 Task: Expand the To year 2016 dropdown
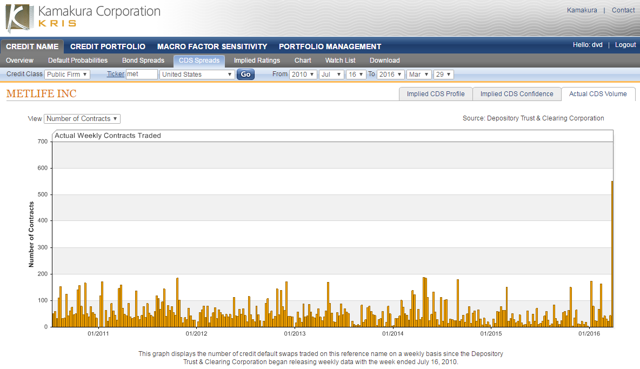(x=391, y=74)
